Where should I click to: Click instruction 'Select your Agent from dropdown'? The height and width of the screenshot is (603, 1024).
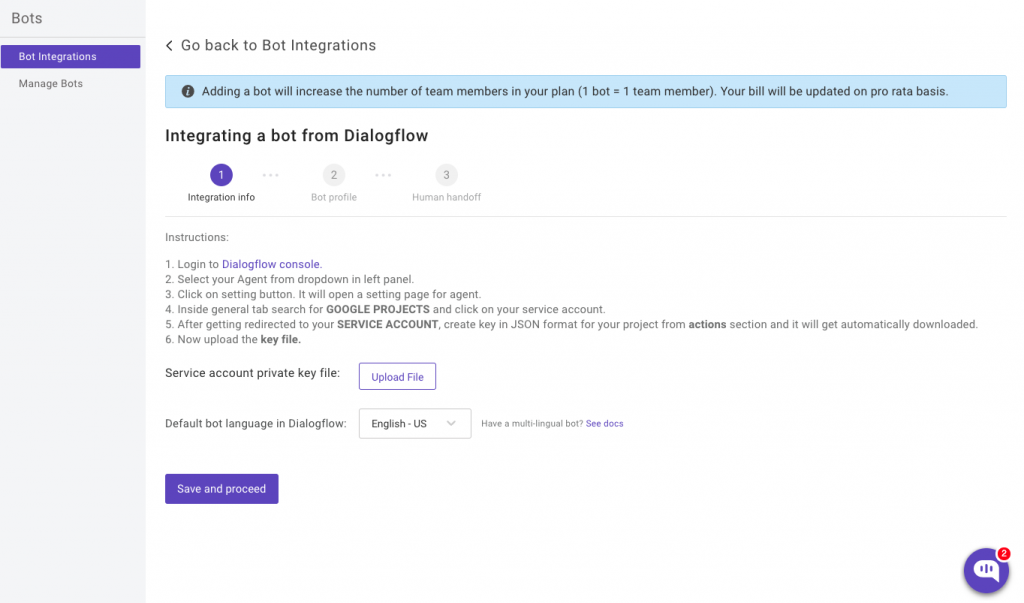[x=289, y=280]
